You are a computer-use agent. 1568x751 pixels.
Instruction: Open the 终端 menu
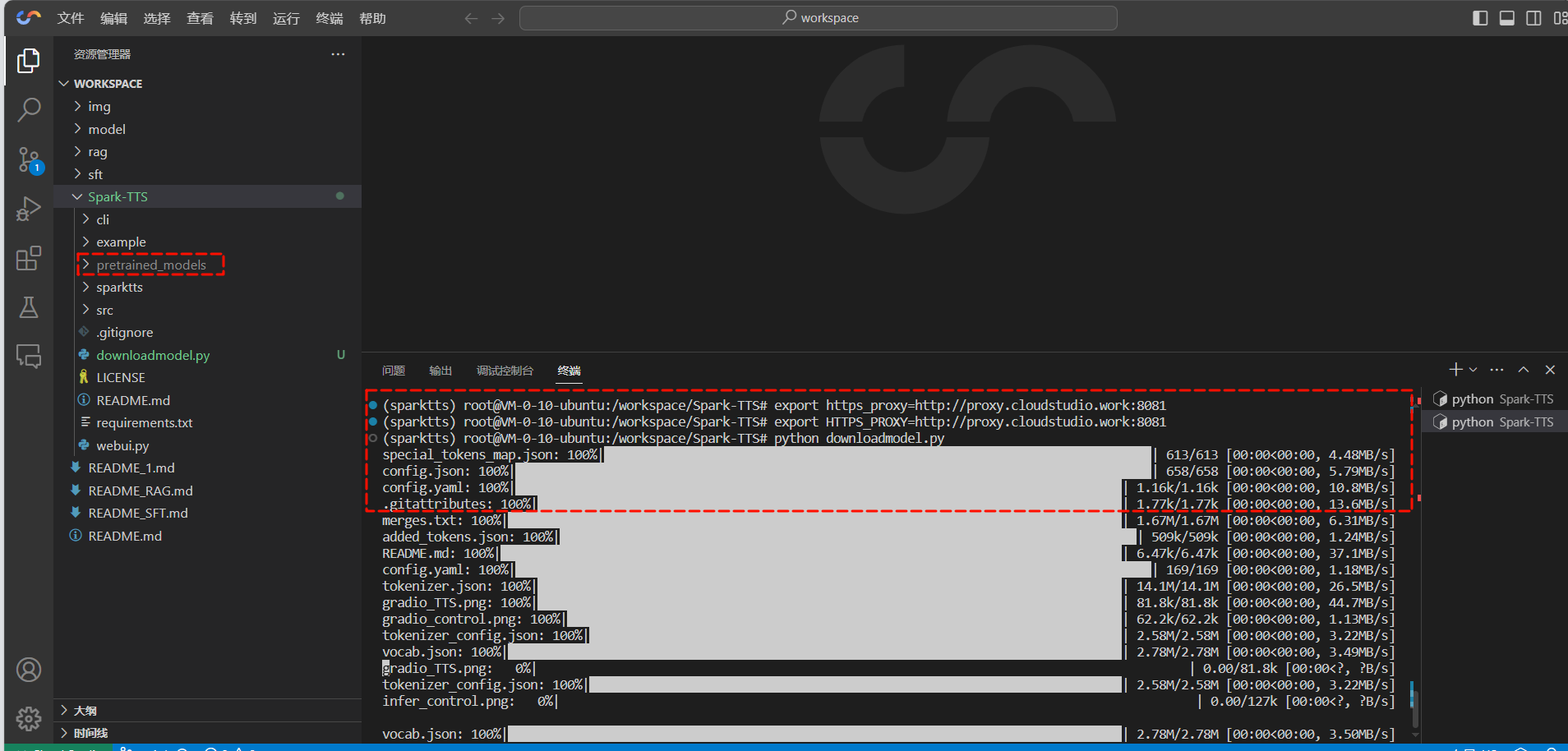(x=330, y=18)
